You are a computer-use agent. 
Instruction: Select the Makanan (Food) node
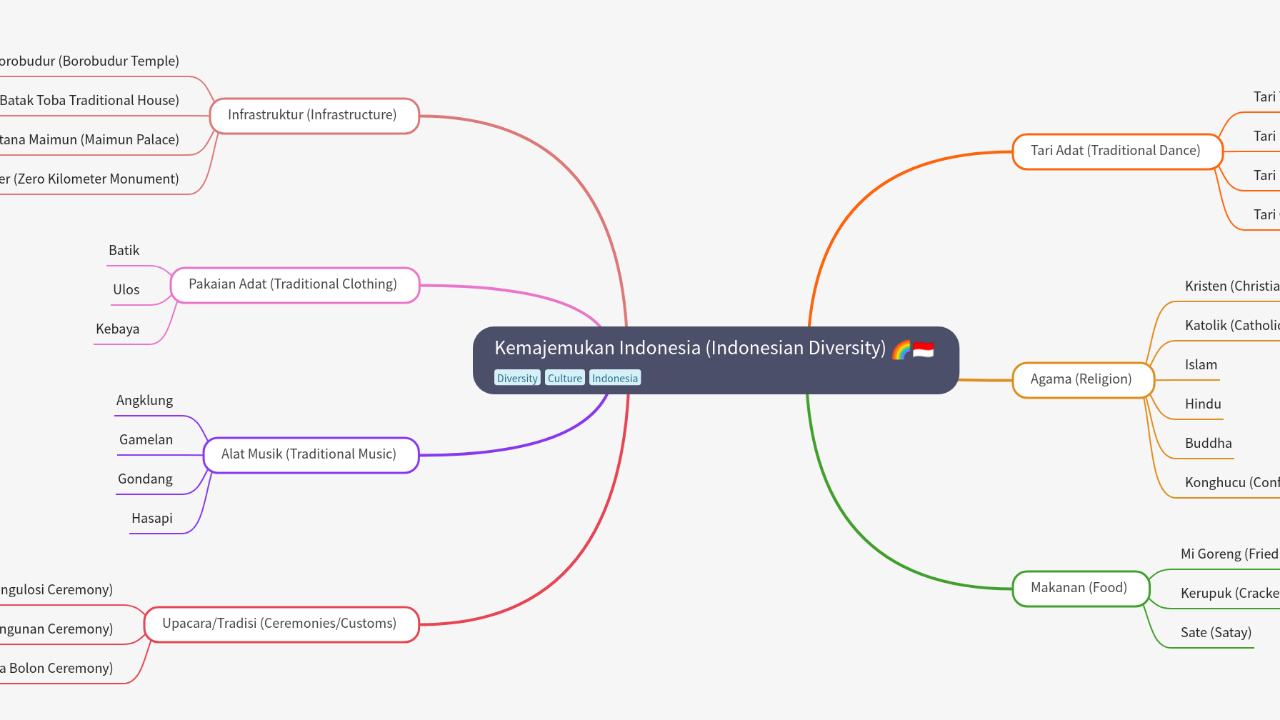1081,588
